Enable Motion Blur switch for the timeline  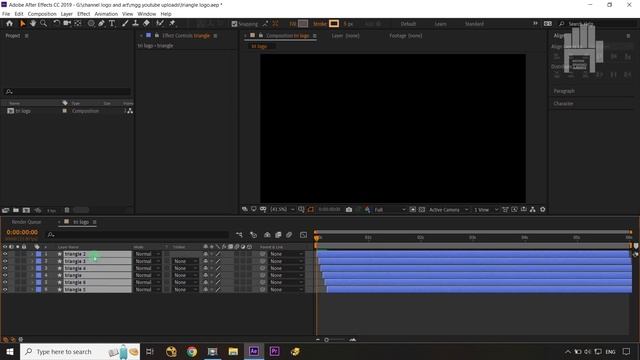pos(289,235)
